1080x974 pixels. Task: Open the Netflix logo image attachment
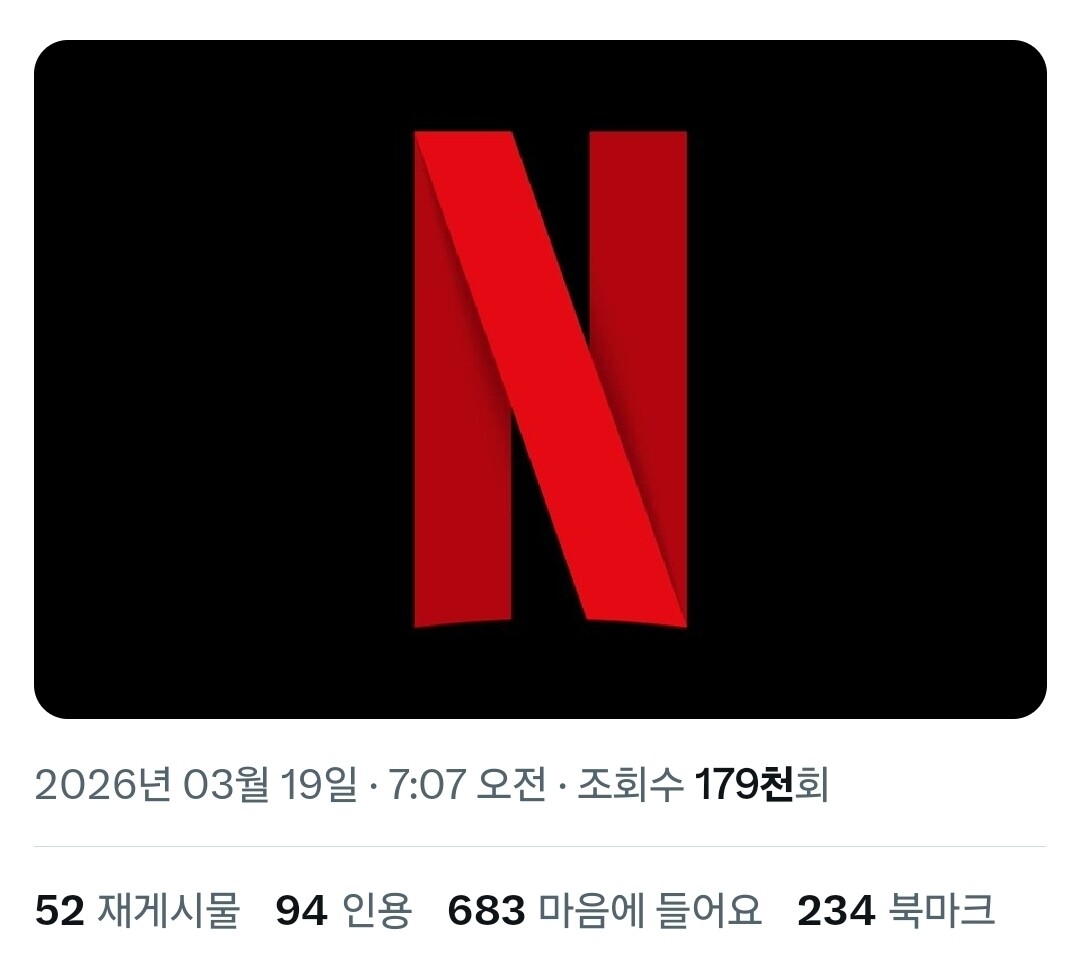pyautogui.click(x=540, y=380)
